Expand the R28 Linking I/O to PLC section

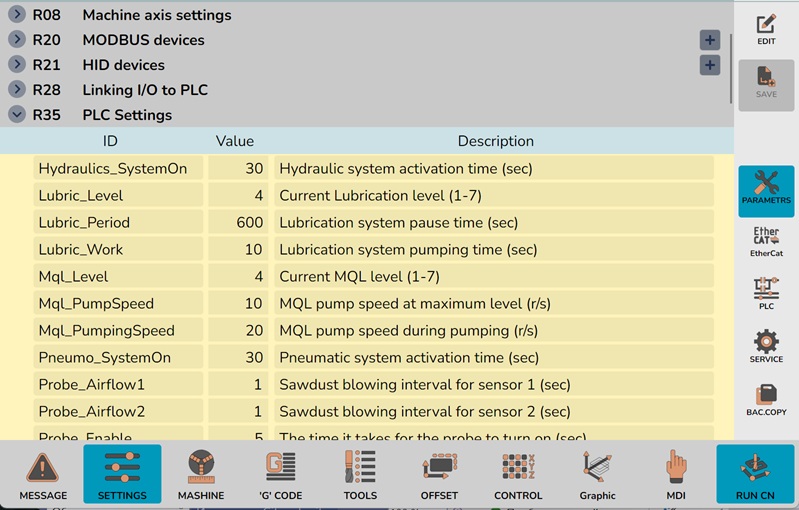[x=17, y=90]
